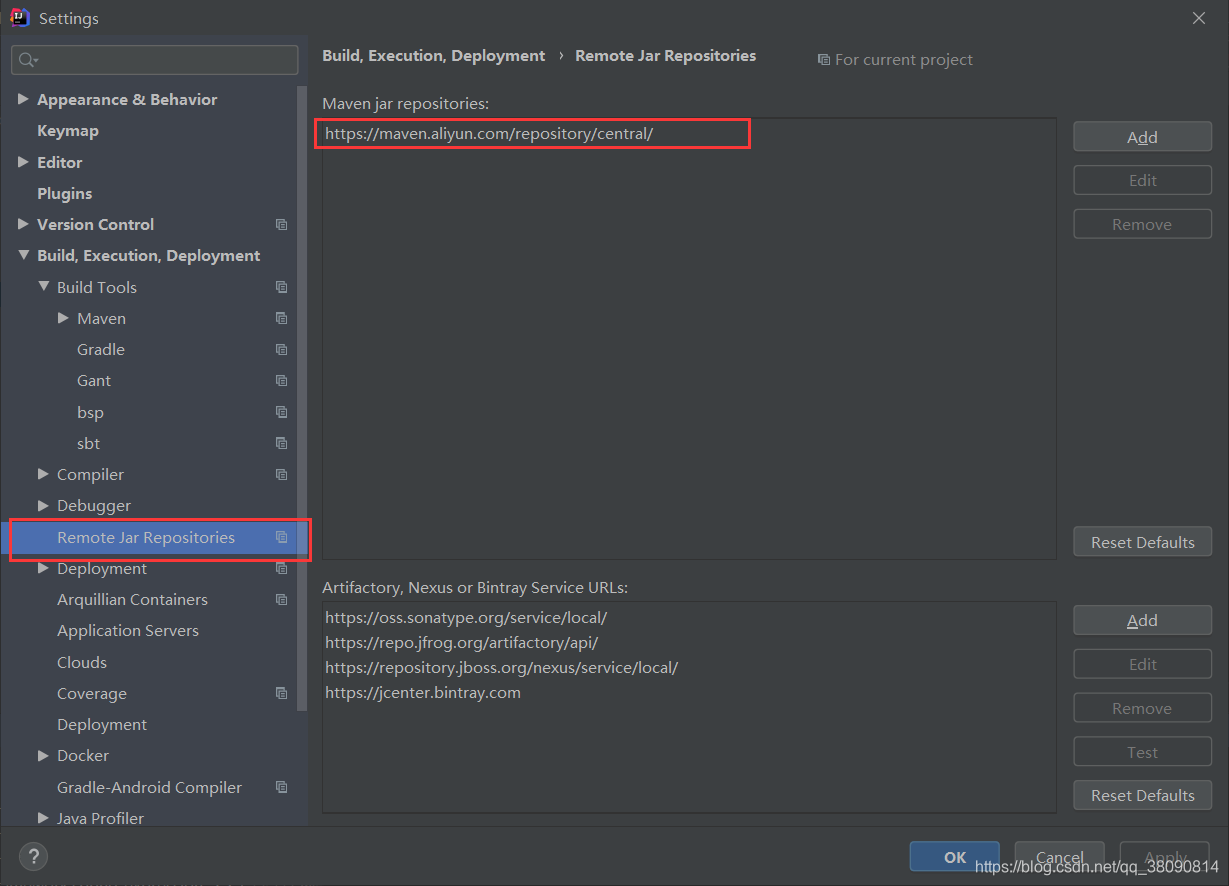
Task: Click the project-level icon beside Compiler
Action: tap(281, 475)
